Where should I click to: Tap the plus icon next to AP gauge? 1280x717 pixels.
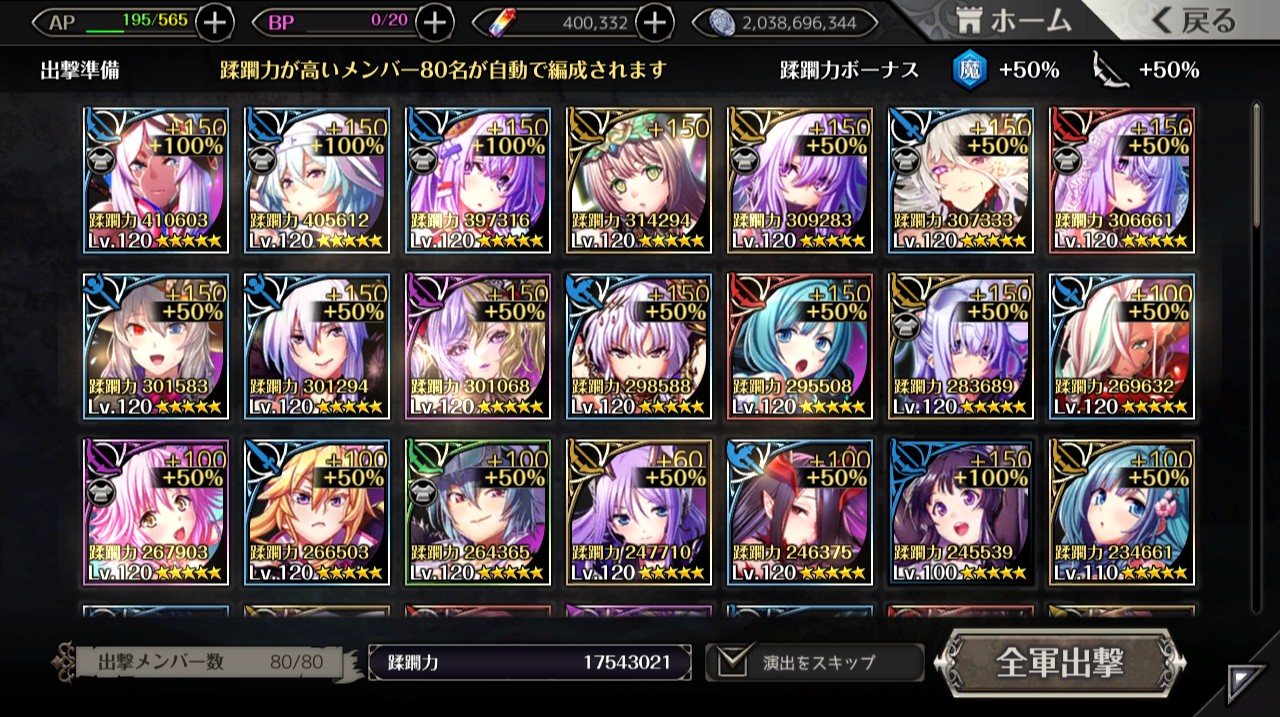click(x=215, y=21)
